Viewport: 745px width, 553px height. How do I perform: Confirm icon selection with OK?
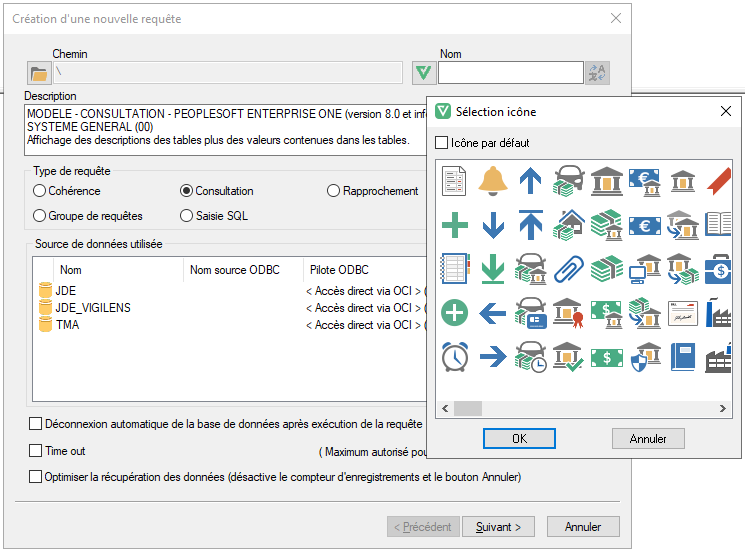click(x=518, y=439)
